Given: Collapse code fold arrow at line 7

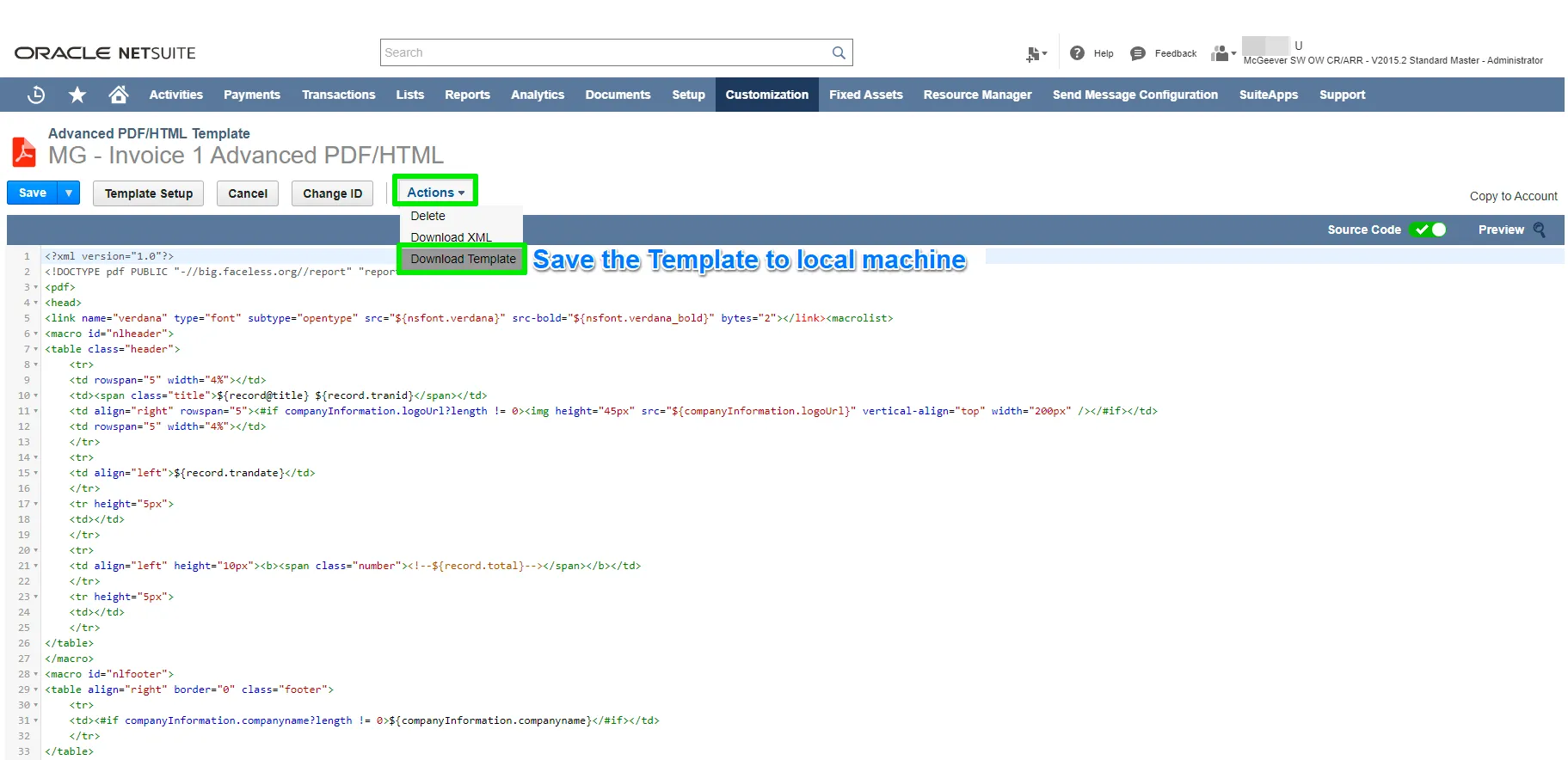Looking at the screenshot, I should pos(36,349).
